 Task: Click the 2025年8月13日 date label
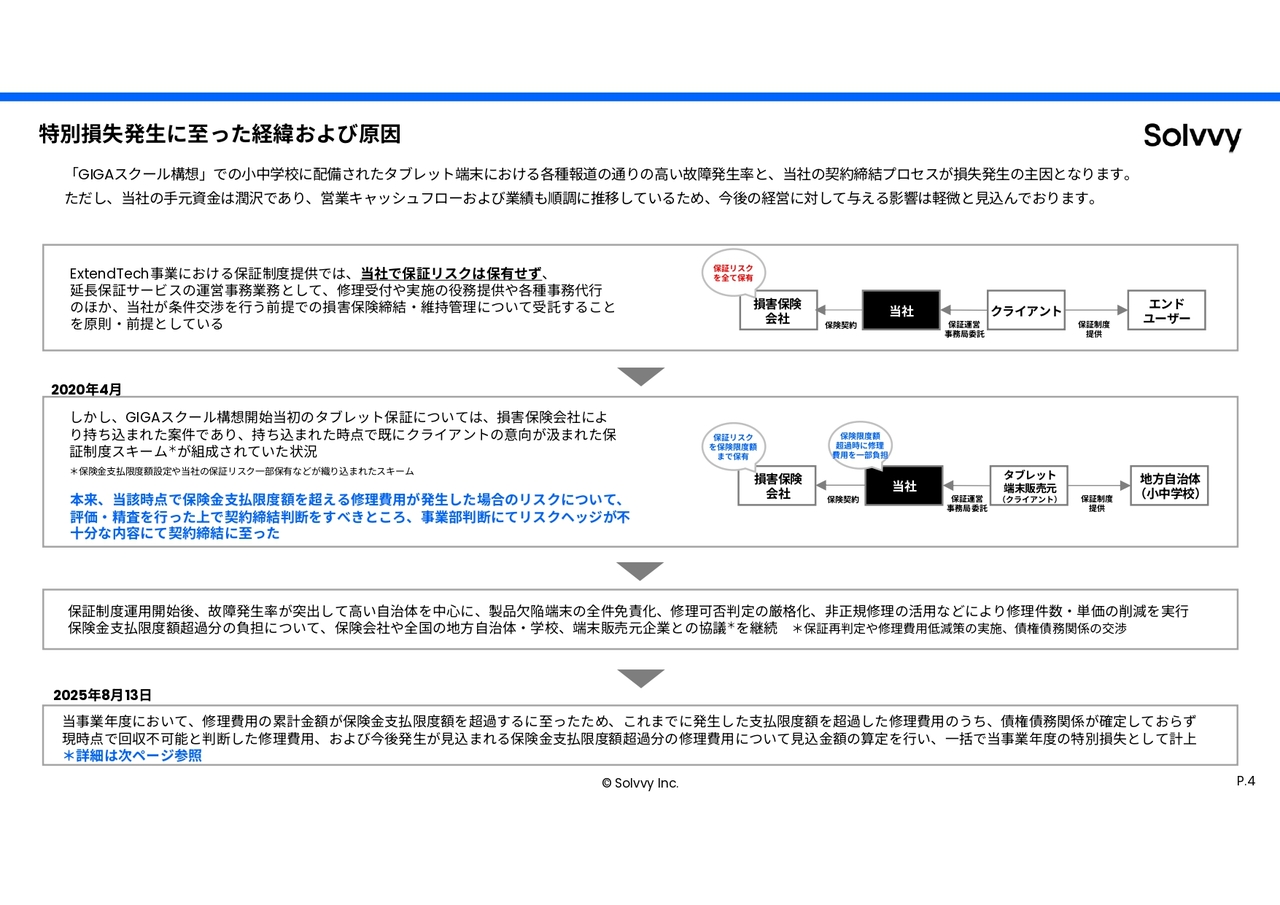[x=102, y=695]
